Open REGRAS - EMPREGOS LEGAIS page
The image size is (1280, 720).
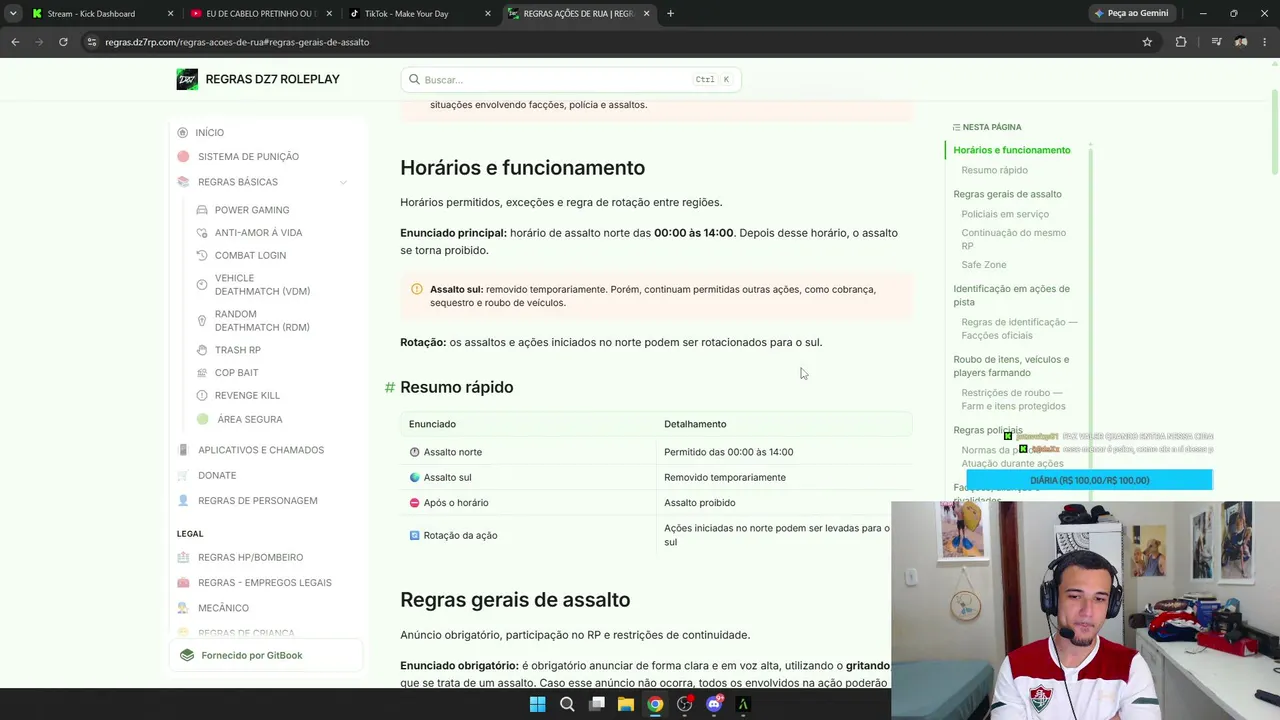pos(264,583)
